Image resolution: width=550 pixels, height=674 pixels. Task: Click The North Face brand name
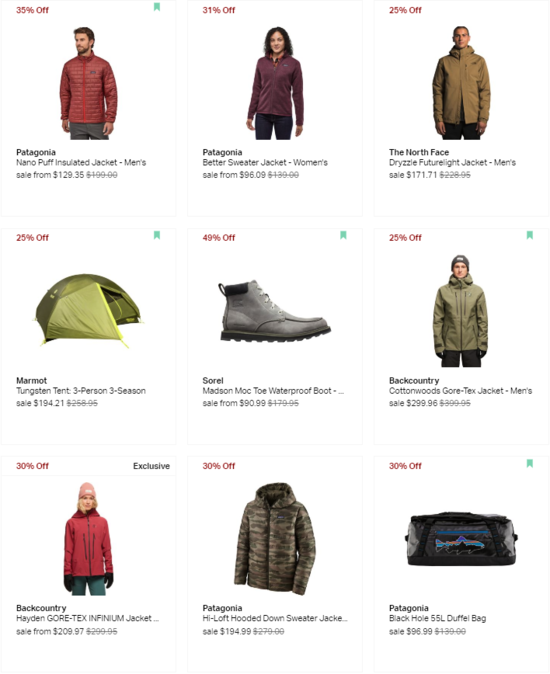point(419,152)
